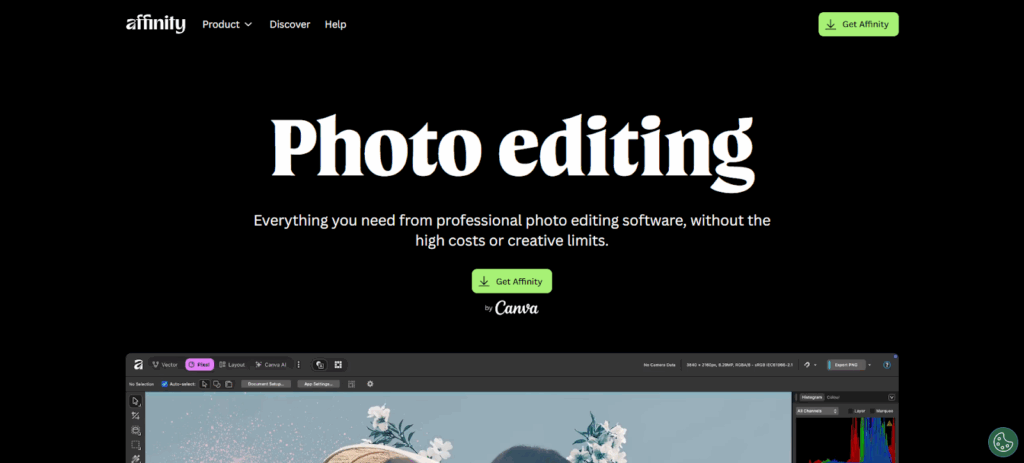Toggle the Auto-select checkbox
The height and width of the screenshot is (463, 1024).
[x=164, y=383]
